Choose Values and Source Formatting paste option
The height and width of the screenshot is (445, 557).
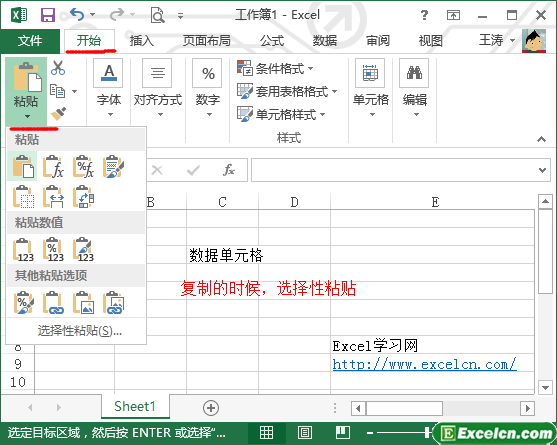83,250
